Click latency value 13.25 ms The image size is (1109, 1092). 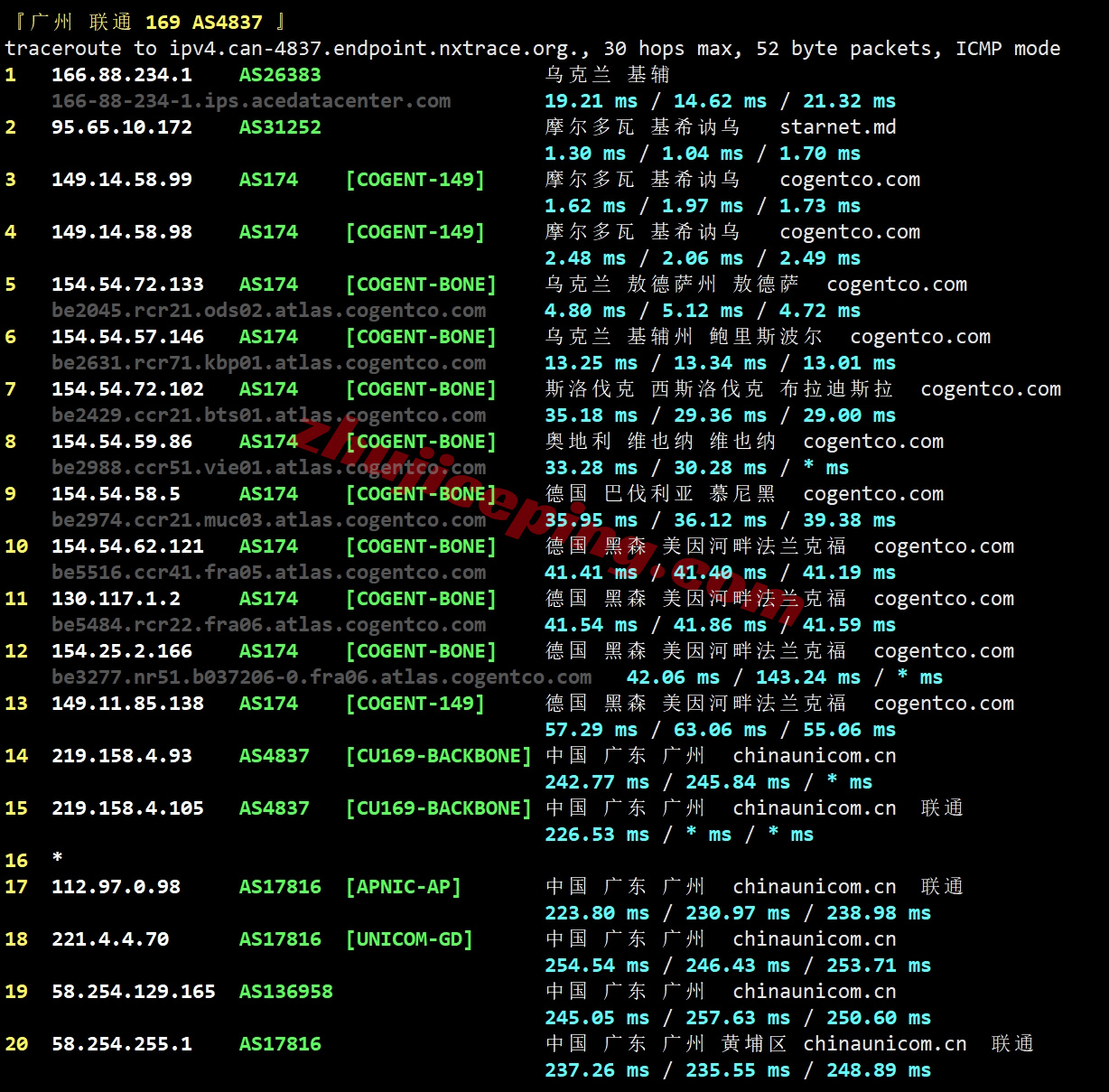[592, 363]
